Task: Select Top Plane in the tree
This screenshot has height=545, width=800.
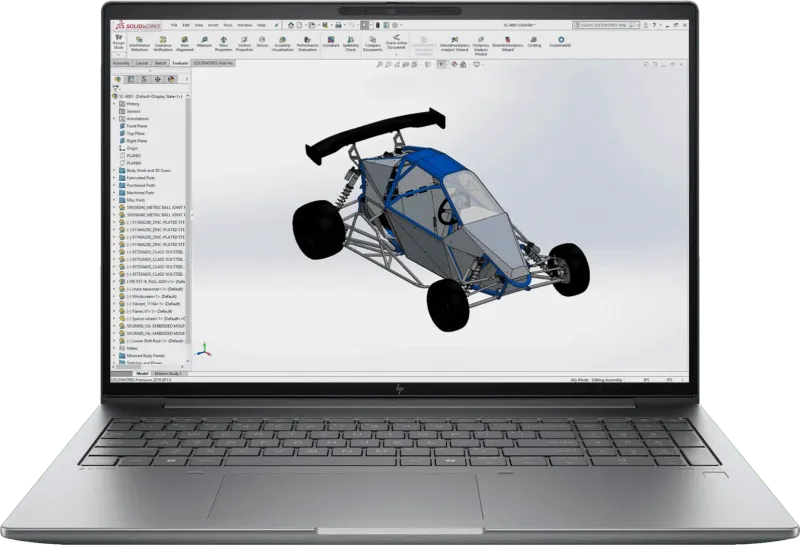Action: point(132,133)
